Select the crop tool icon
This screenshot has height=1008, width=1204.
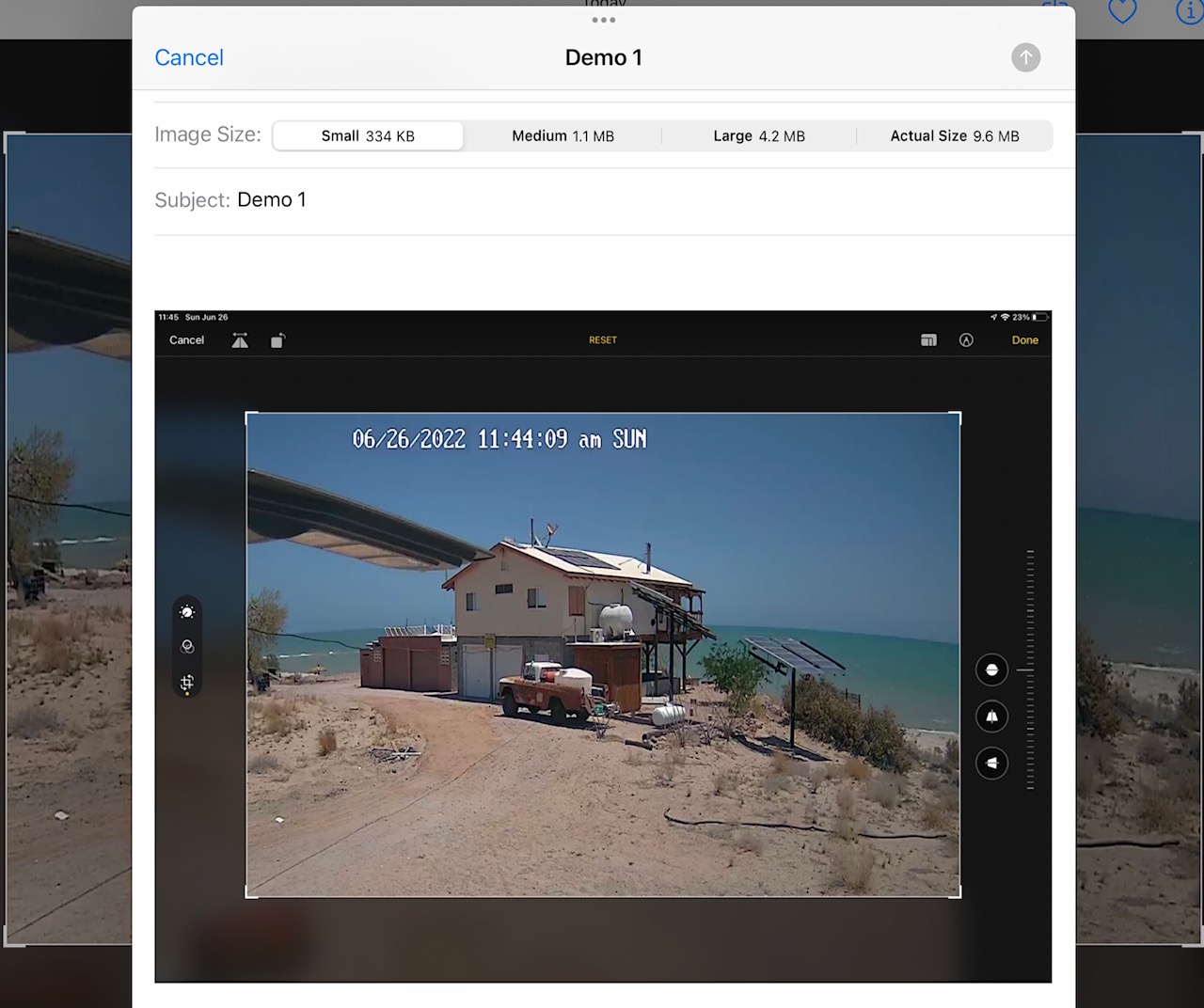pyautogui.click(x=187, y=683)
